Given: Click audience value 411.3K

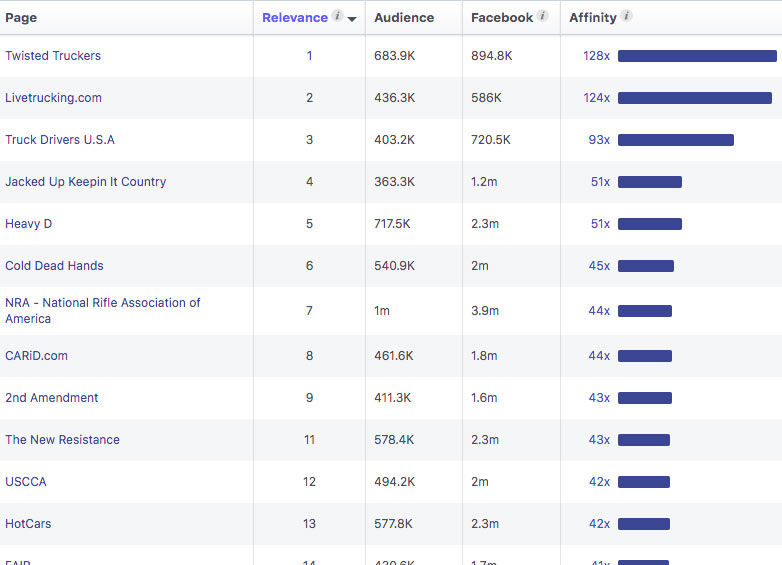Looking at the screenshot, I should point(392,397).
